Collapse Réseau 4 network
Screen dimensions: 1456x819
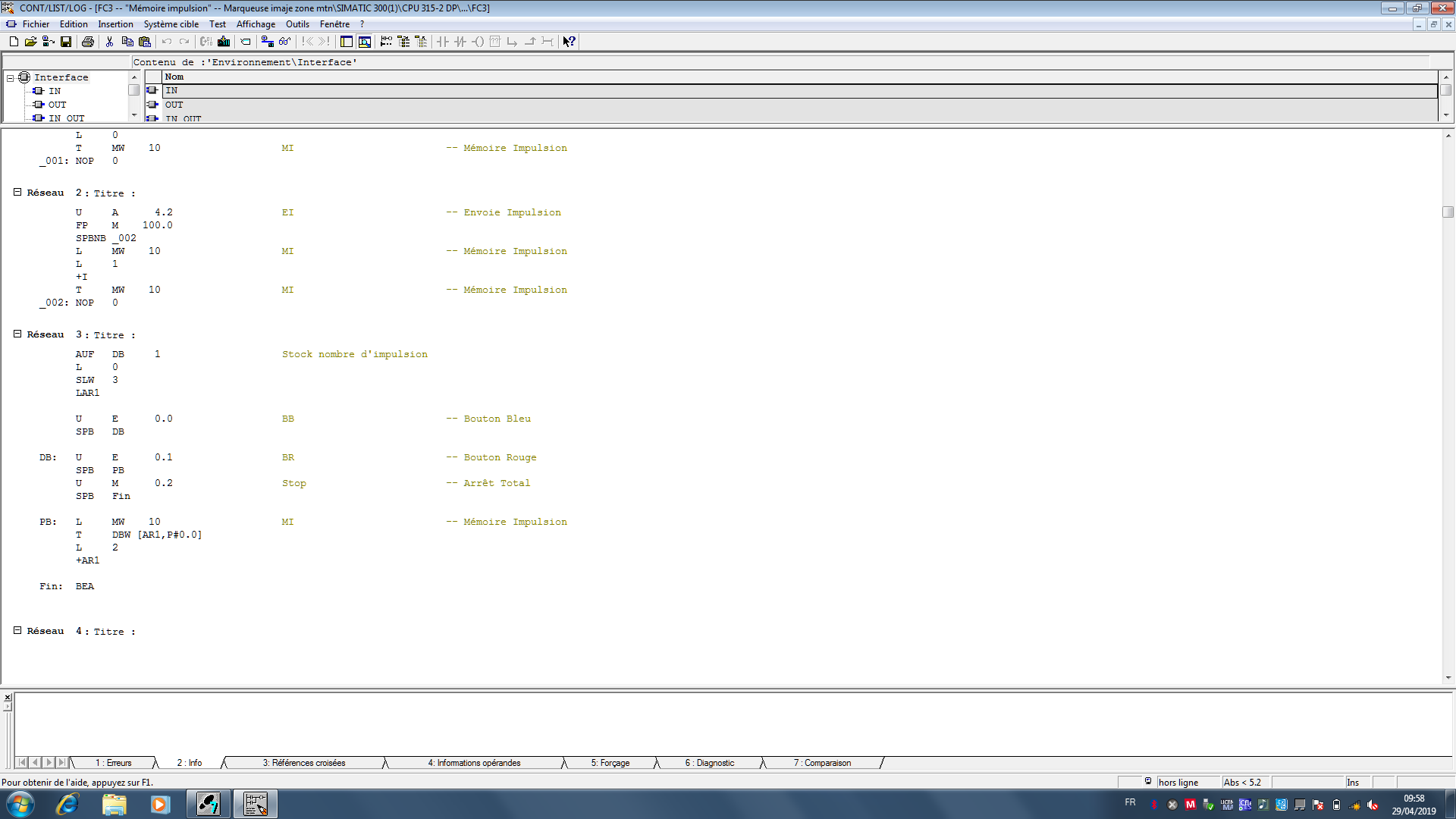[17, 631]
